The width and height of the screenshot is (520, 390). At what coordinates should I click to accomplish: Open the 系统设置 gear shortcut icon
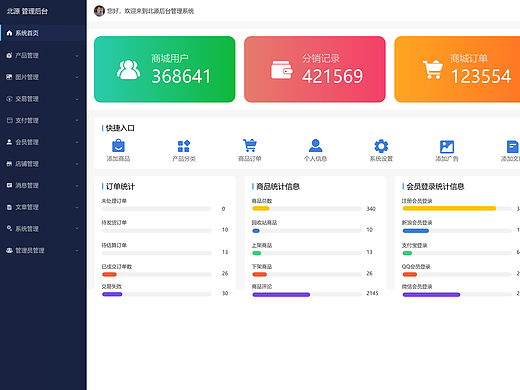381,146
